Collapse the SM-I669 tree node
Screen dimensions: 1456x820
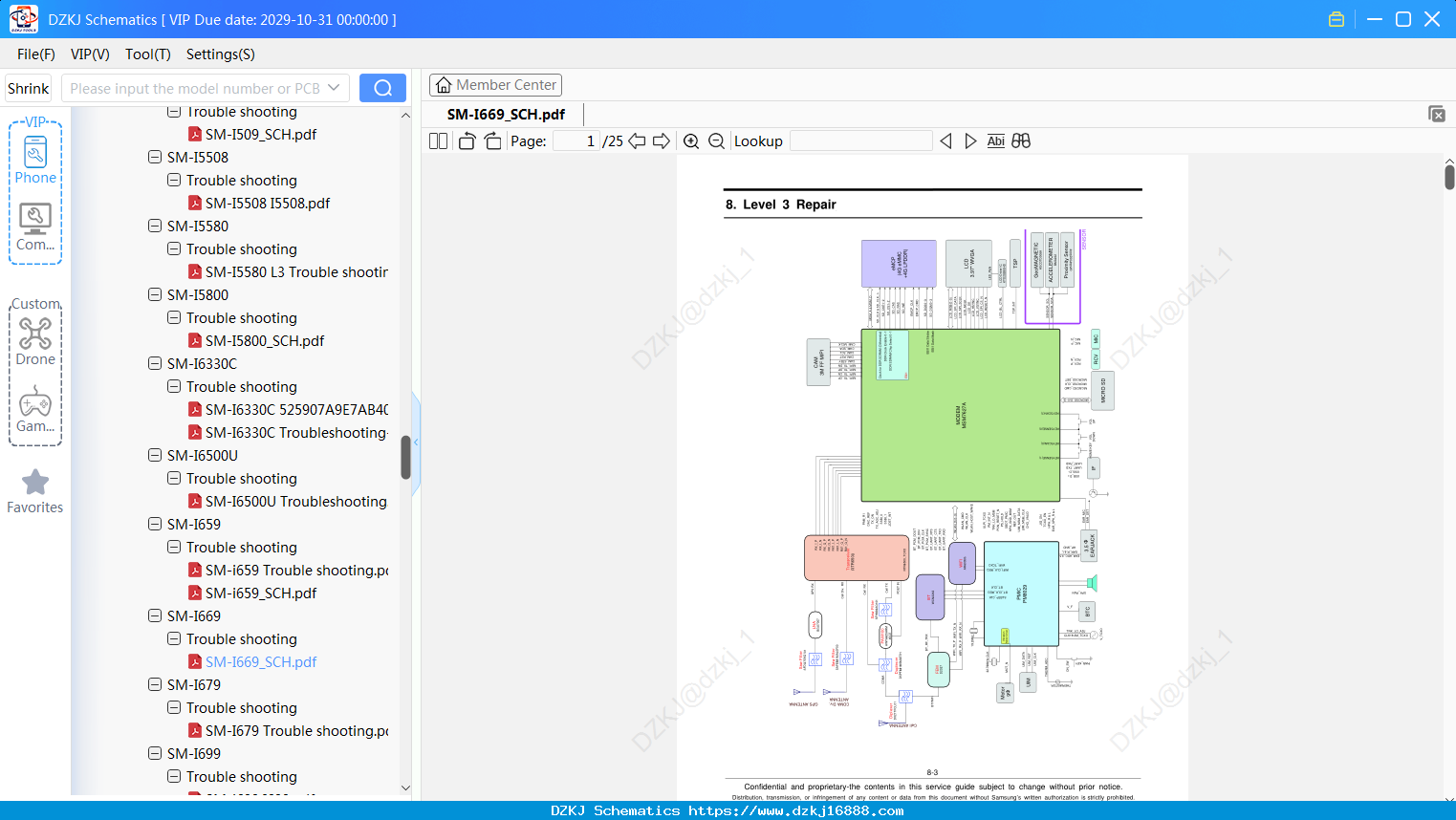[x=155, y=616]
